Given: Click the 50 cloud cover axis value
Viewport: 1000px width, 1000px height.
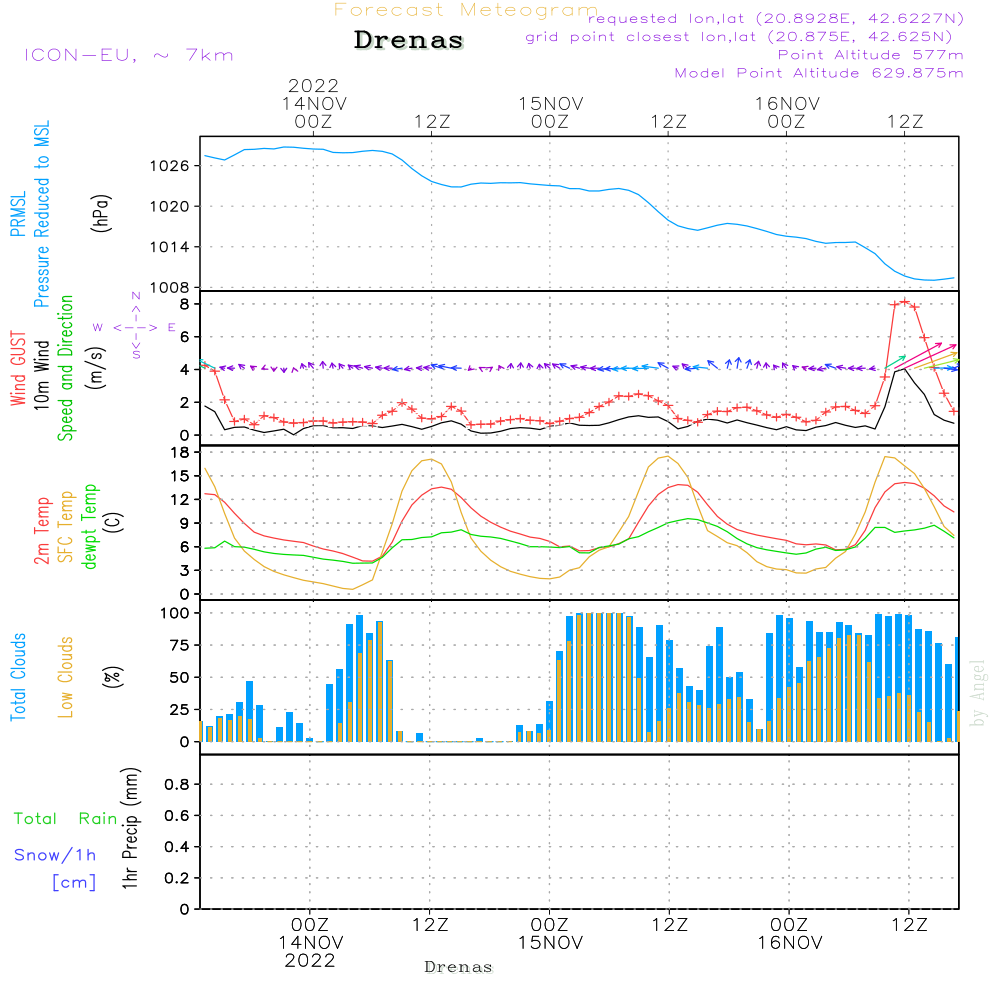Looking at the screenshot, I should tap(179, 678).
